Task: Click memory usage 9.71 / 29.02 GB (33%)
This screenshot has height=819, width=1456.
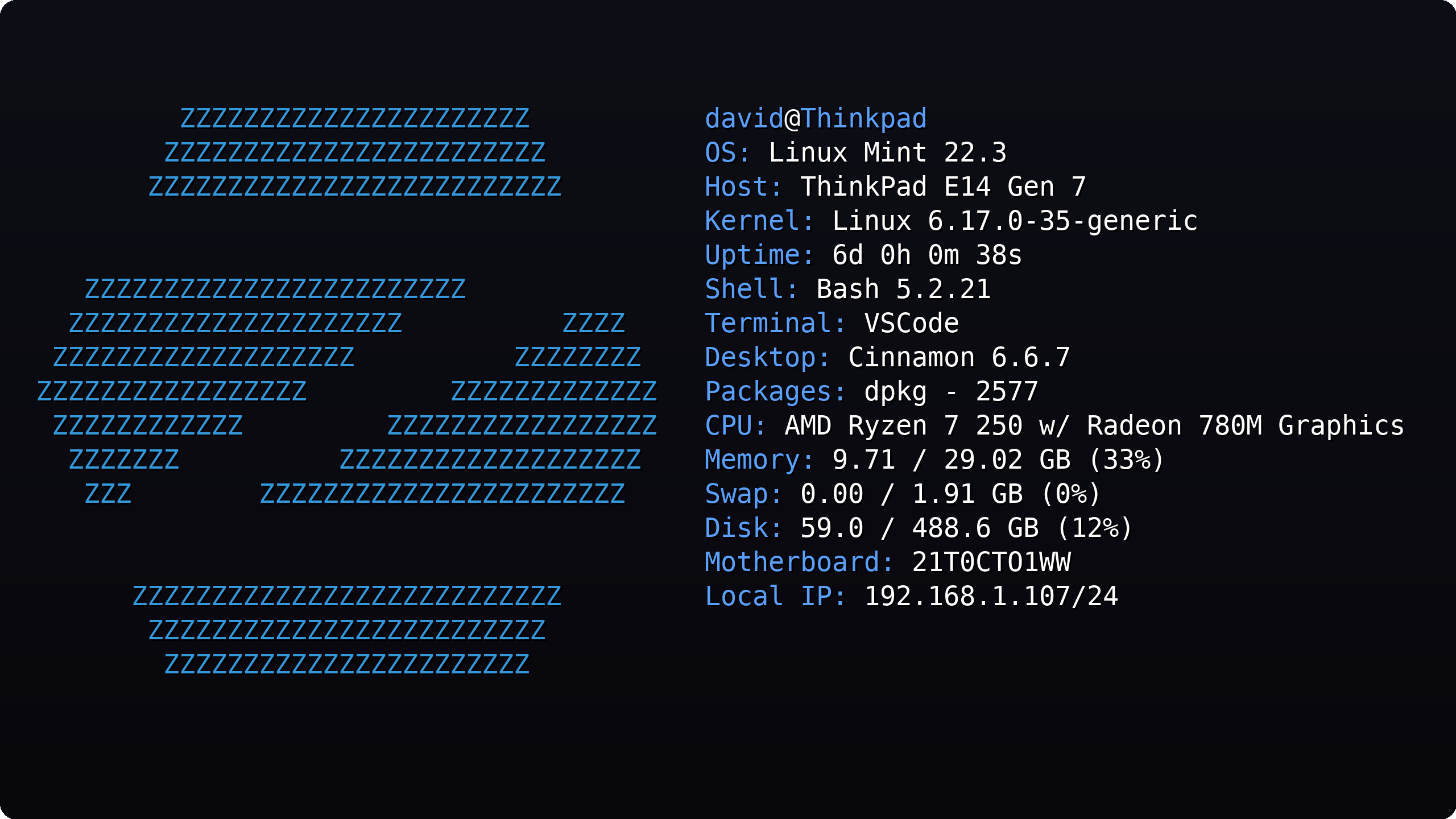Action: click(999, 460)
